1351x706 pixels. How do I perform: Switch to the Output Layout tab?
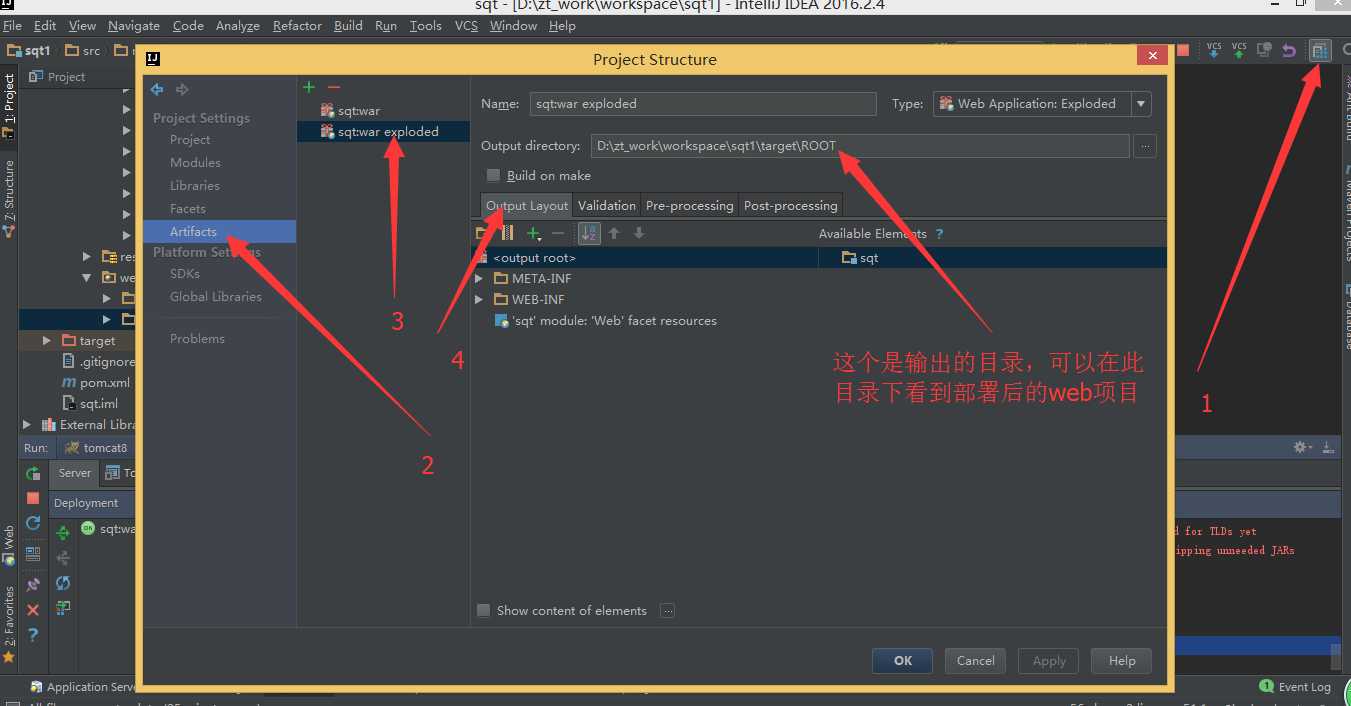click(527, 205)
